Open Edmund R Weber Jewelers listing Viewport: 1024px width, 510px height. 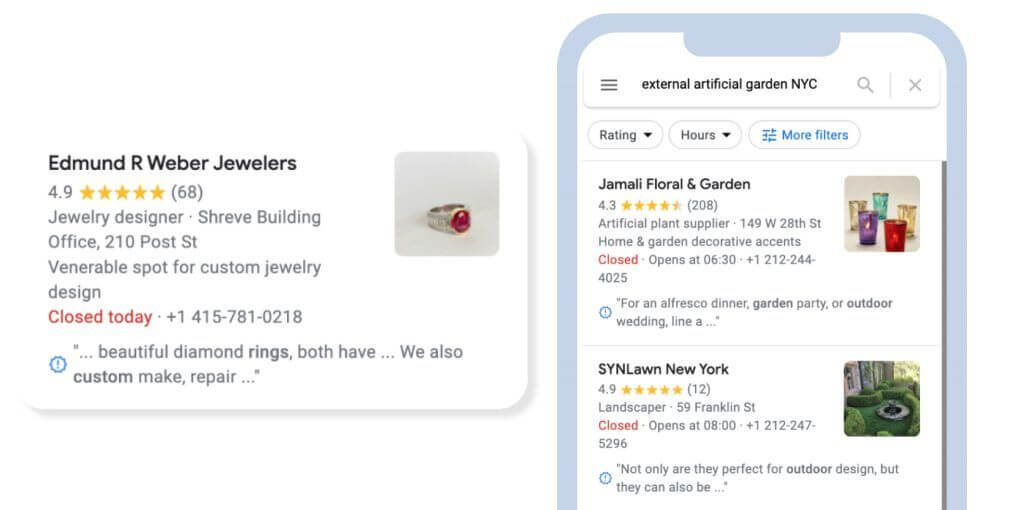[x=172, y=163]
